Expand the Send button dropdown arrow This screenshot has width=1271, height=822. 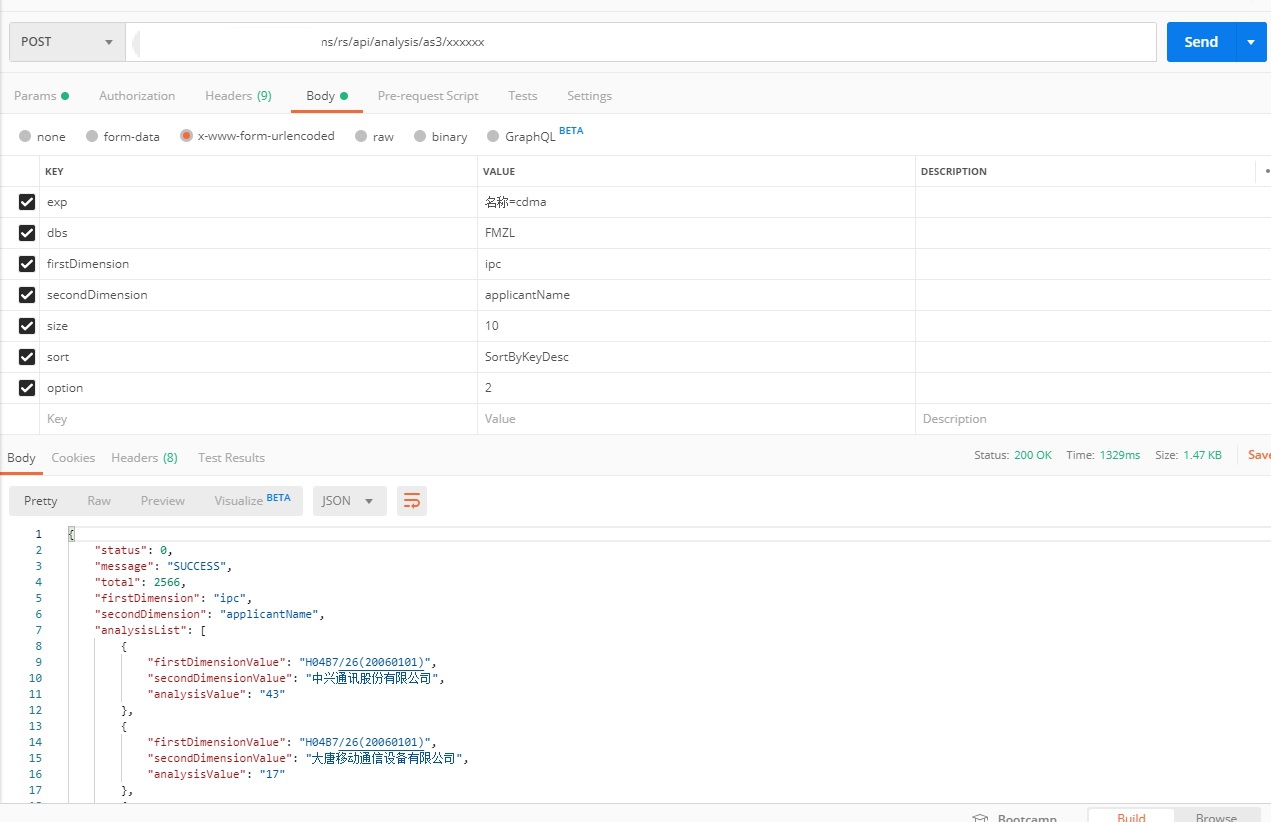(x=1250, y=42)
